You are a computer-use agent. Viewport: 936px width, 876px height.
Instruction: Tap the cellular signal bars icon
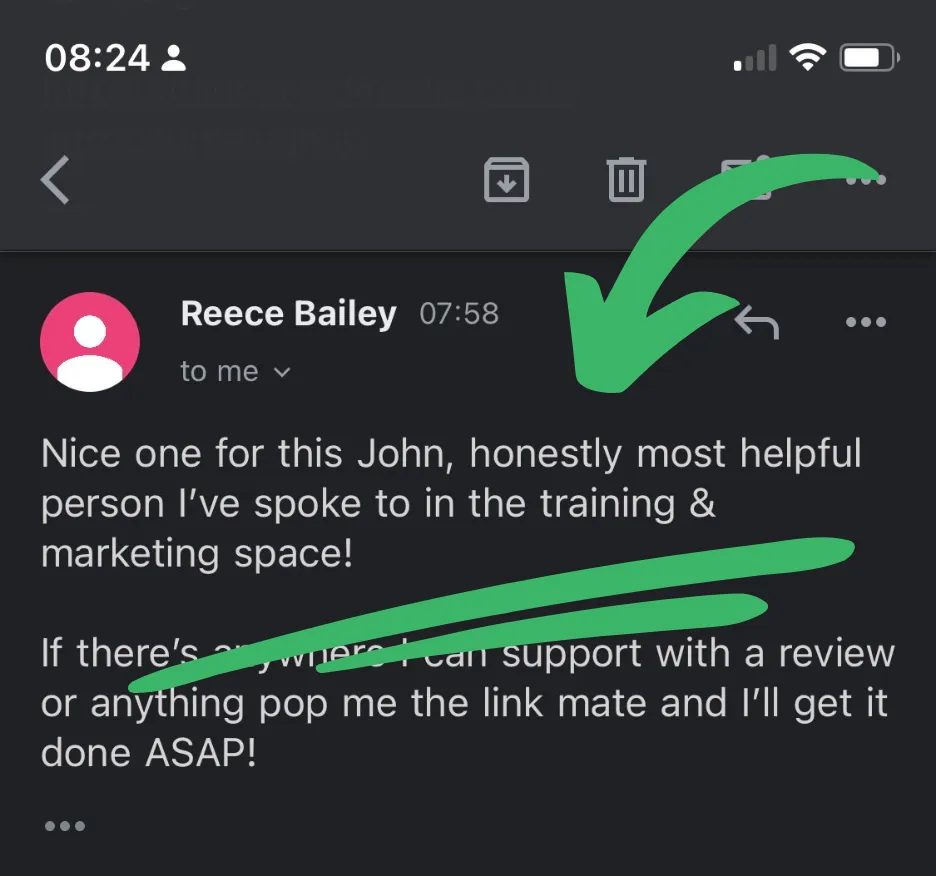[755, 58]
